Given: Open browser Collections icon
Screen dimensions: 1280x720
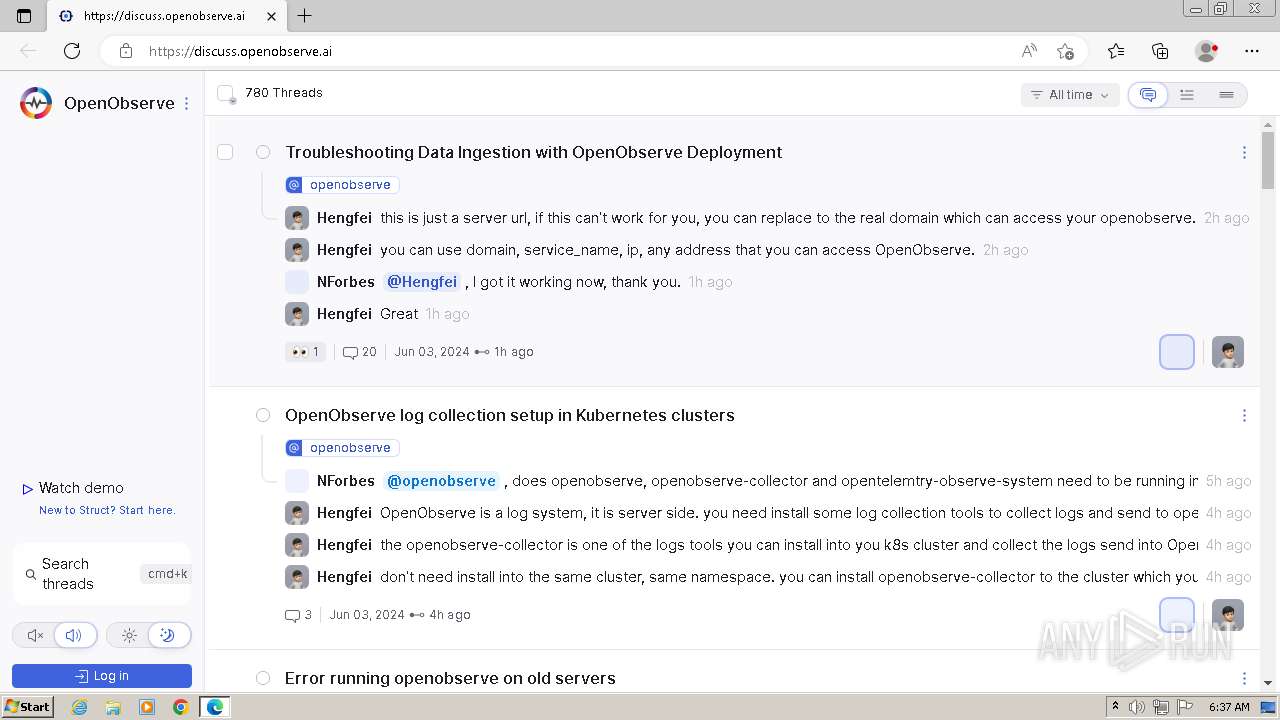Looking at the screenshot, I should (x=1160, y=51).
